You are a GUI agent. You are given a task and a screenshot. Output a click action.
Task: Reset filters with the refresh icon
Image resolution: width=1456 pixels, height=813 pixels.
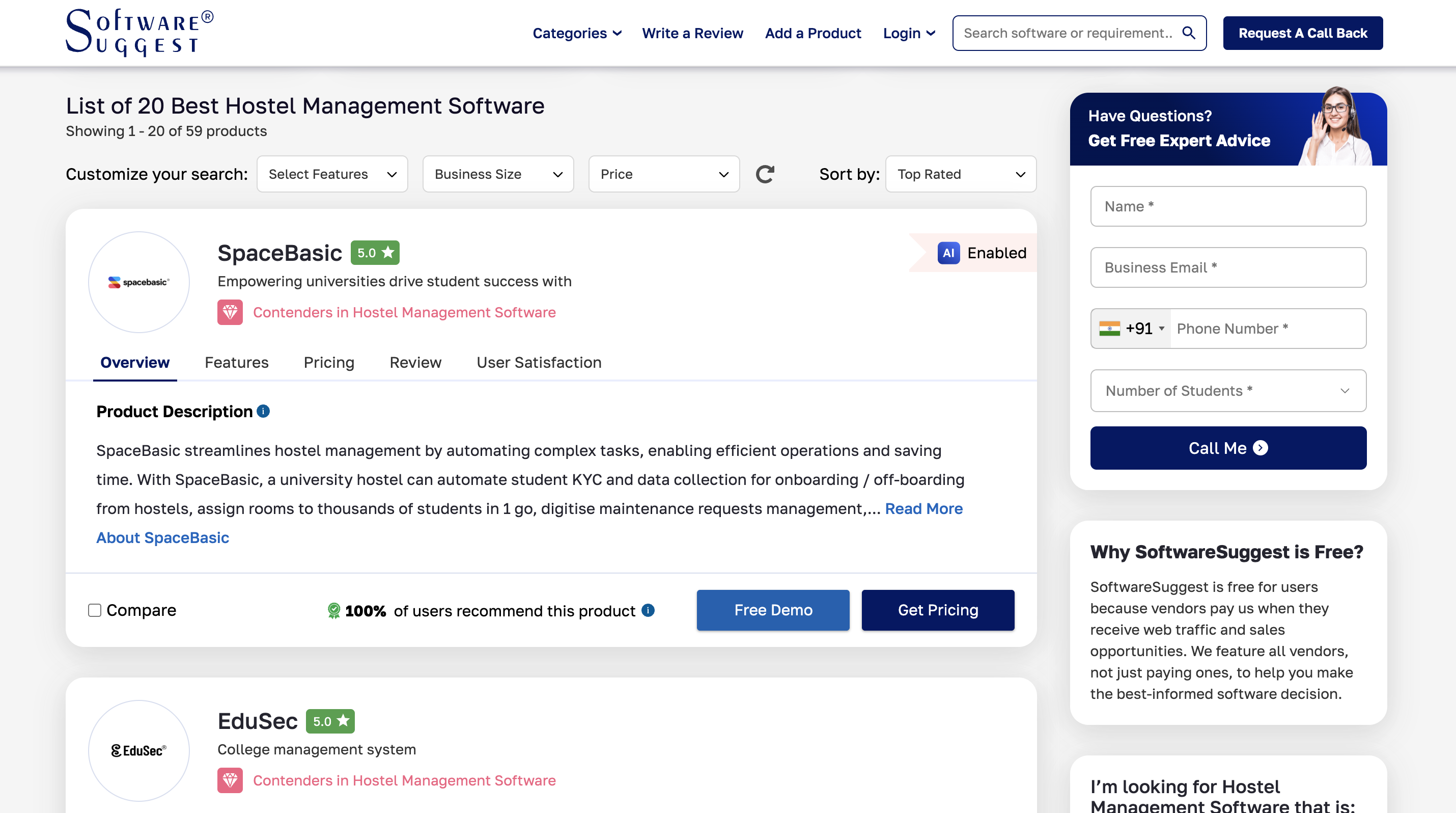pyautogui.click(x=765, y=174)
